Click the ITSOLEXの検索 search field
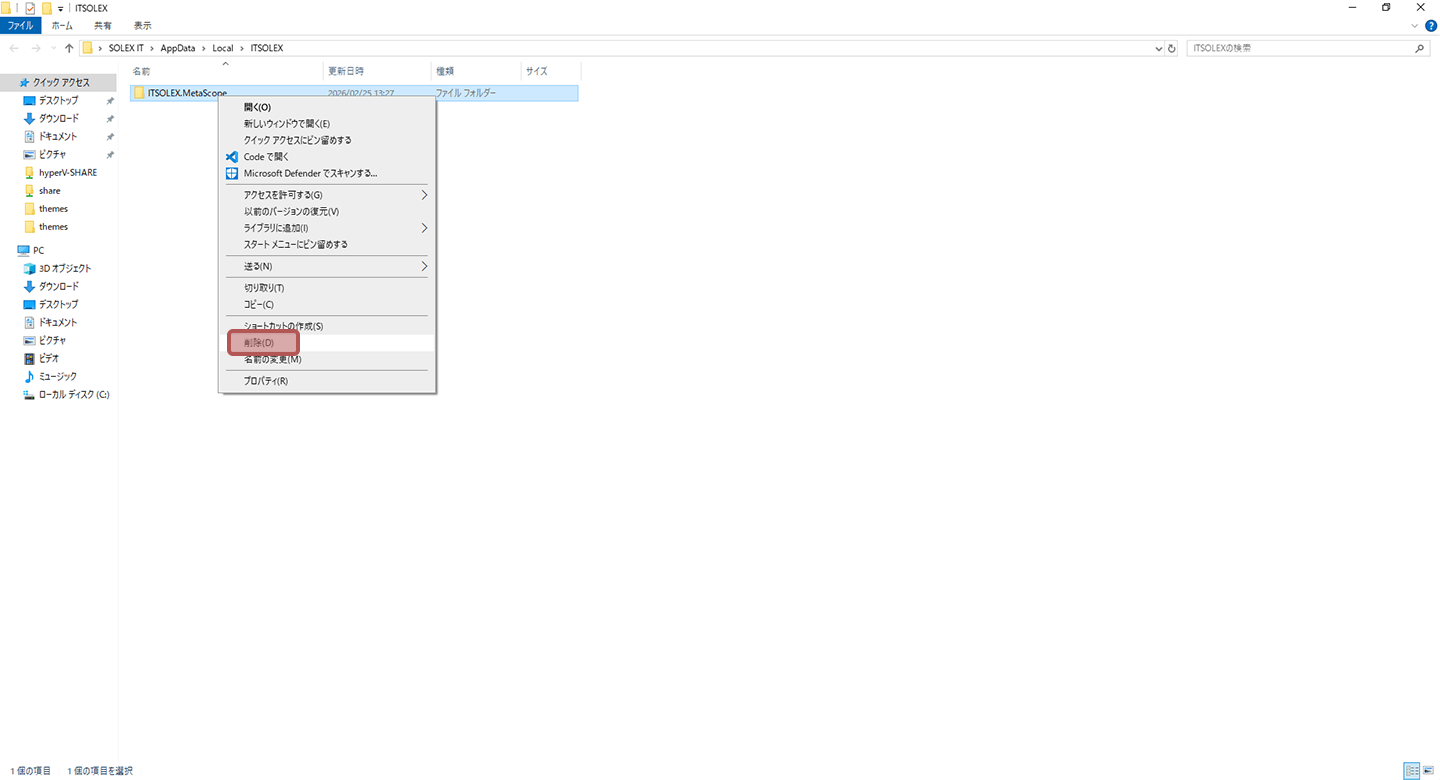The height and width of the screenshot is (780, 1440). (x=1300, y=48)
